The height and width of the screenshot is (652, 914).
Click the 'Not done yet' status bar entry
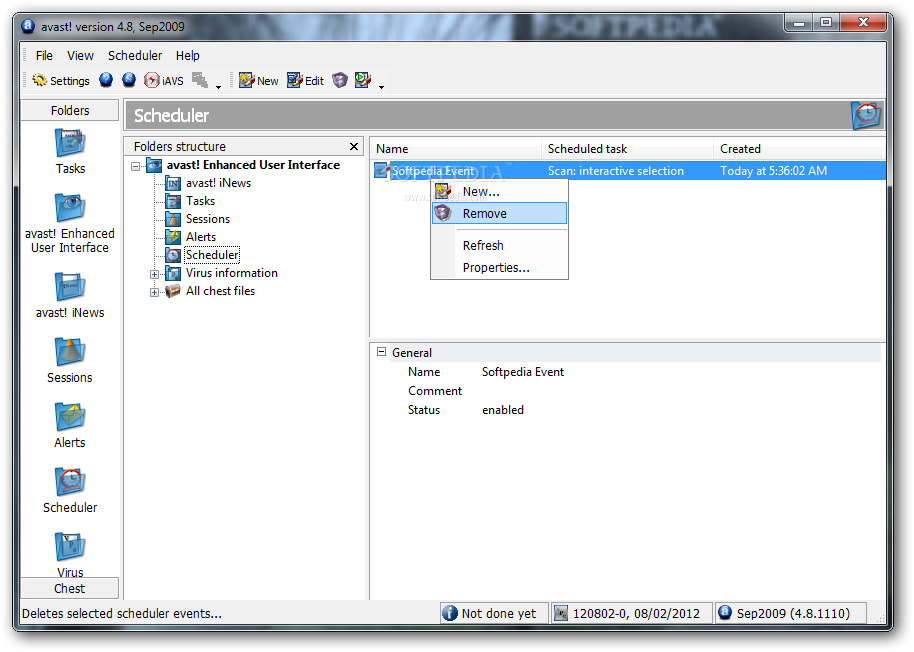494,613
